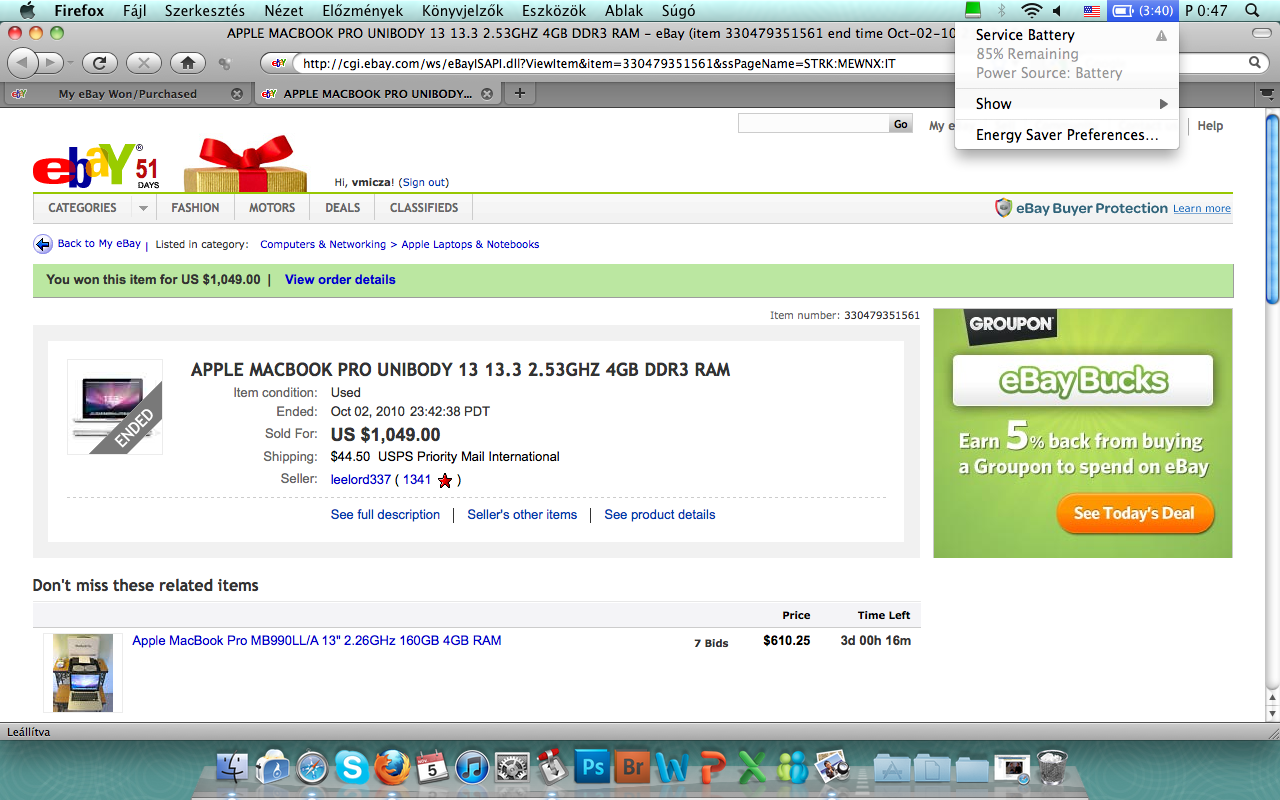Viewport: 1280px width, 800px height.
Task: Click the volume icon in the menu bar
Action: 1059,11
